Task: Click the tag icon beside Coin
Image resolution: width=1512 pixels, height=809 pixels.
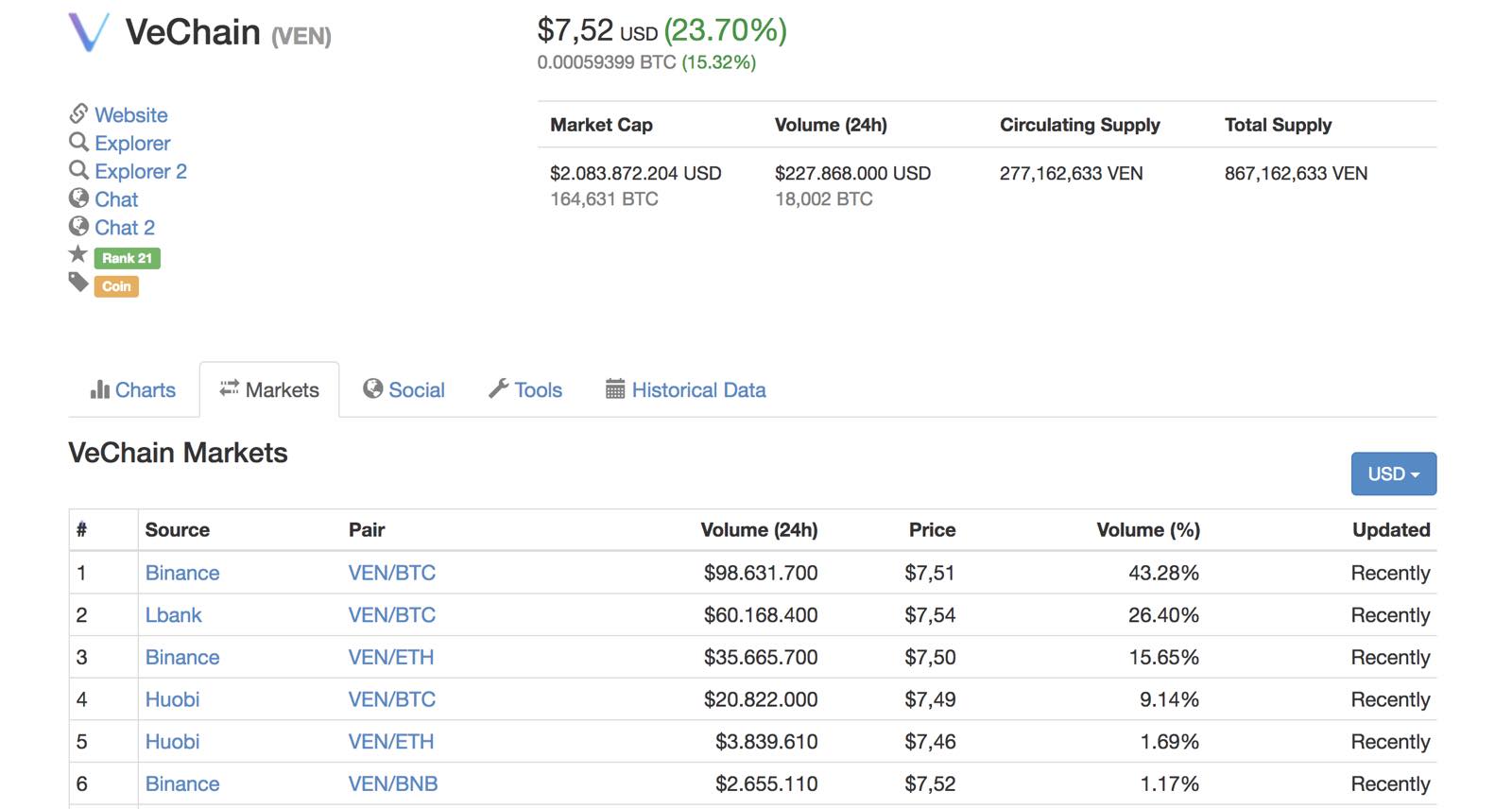Action: click(x=78, y=283)
